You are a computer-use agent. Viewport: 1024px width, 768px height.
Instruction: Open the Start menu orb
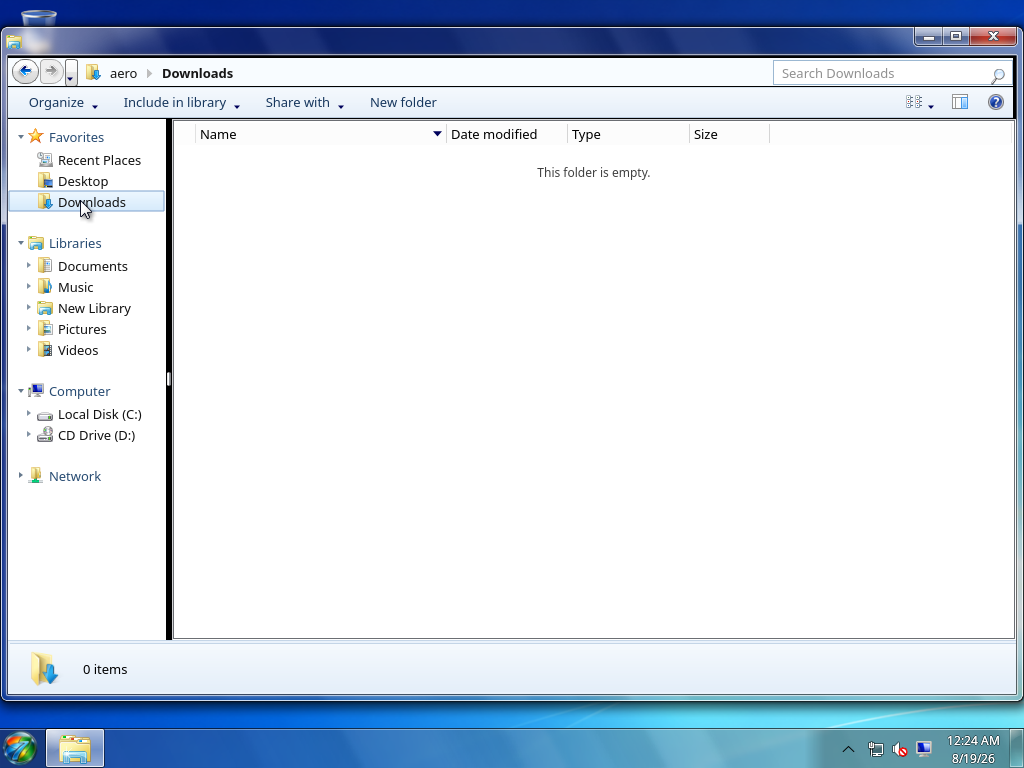pos(20,748)
